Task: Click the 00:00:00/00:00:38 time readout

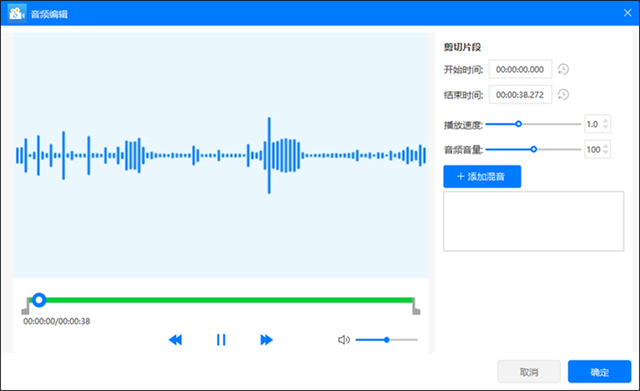Action: (x=57, y=321)
